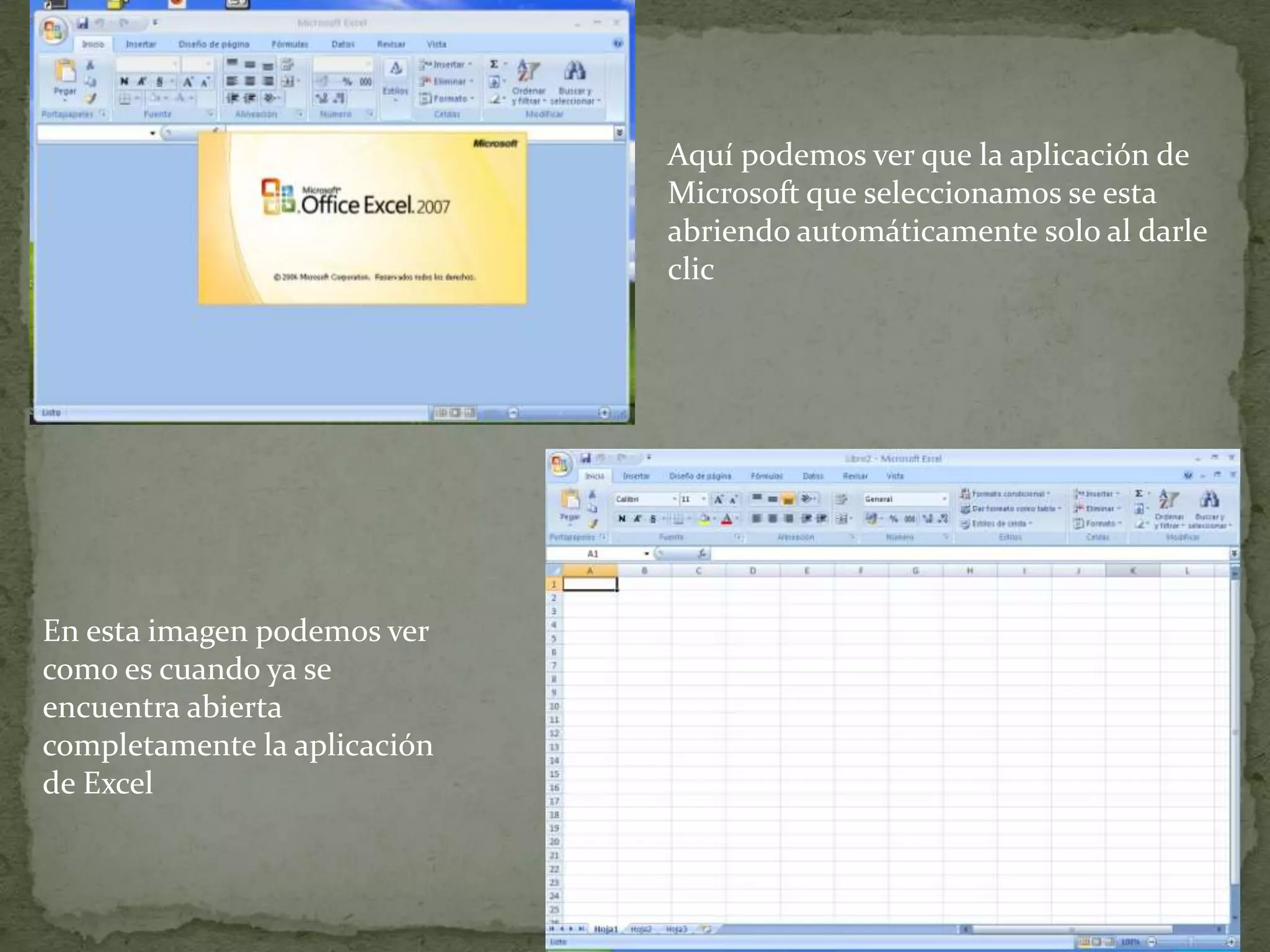This screenshot has height=952, width=1270.
Task: Open the Insertar tab in Libro2 window
Action: (636, 476)
